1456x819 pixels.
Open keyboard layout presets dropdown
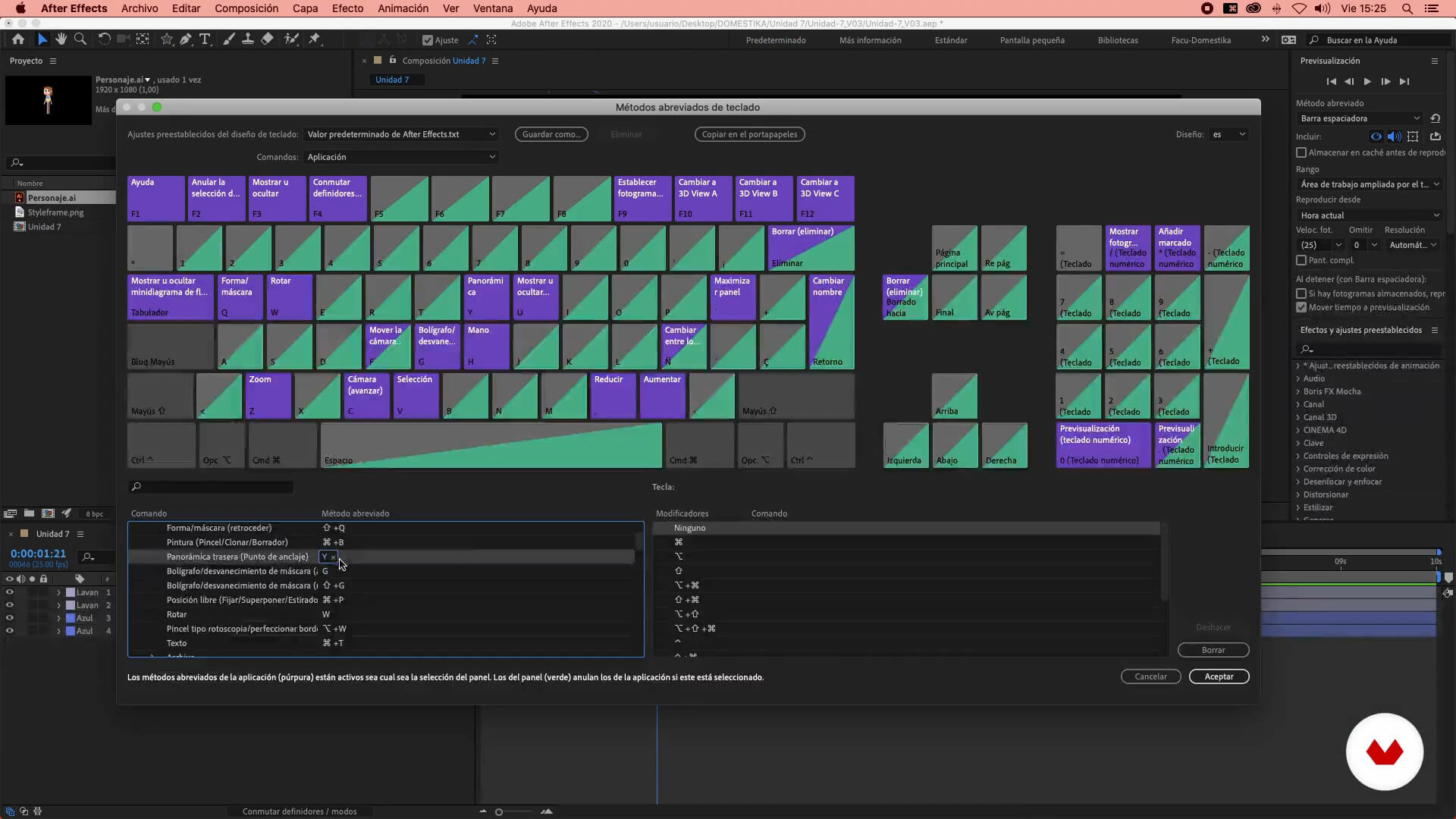click(x=401, y=134)
